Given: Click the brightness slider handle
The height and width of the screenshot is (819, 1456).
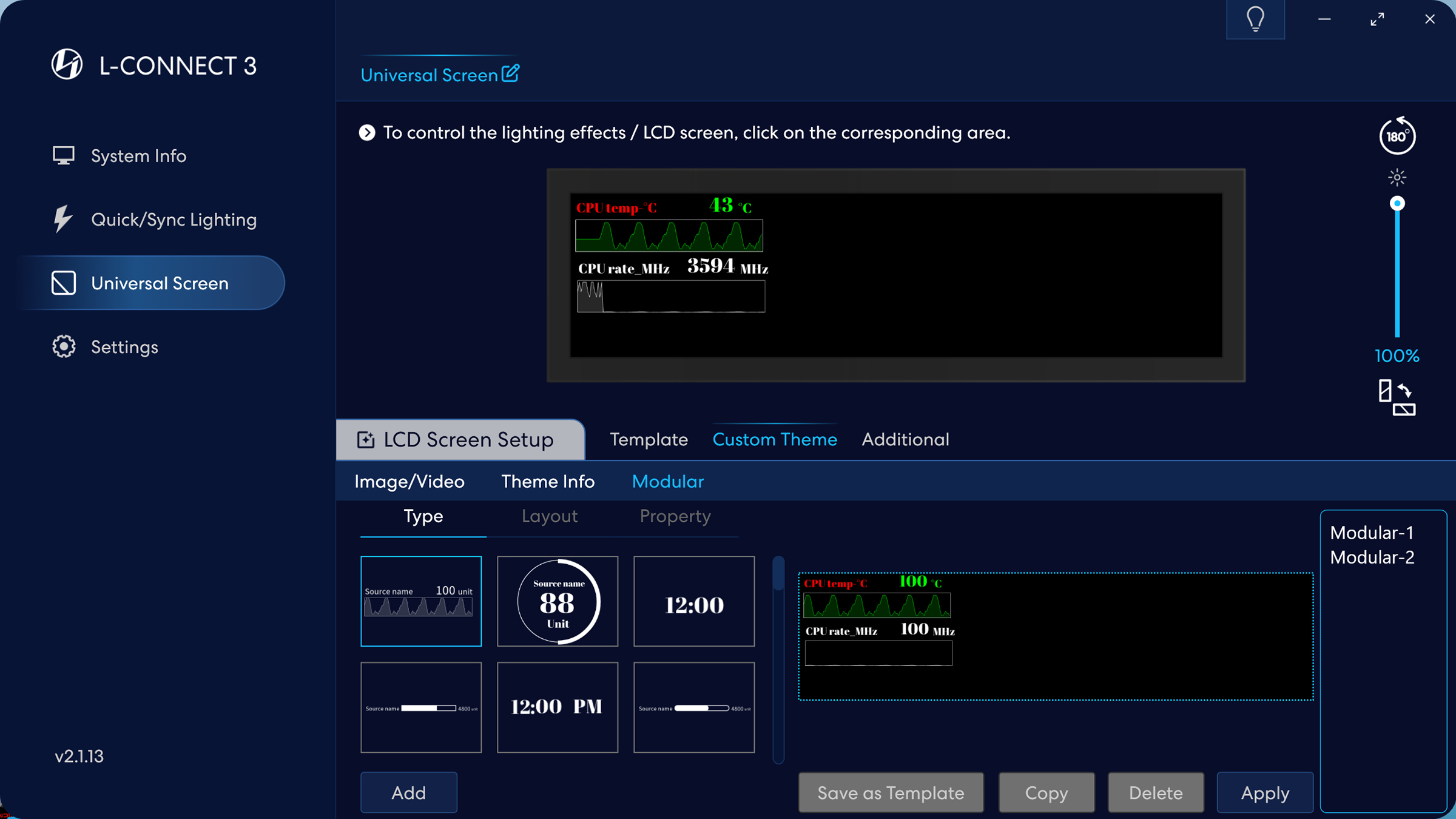Looking at the screenshot, I should tap(1397, 204).
